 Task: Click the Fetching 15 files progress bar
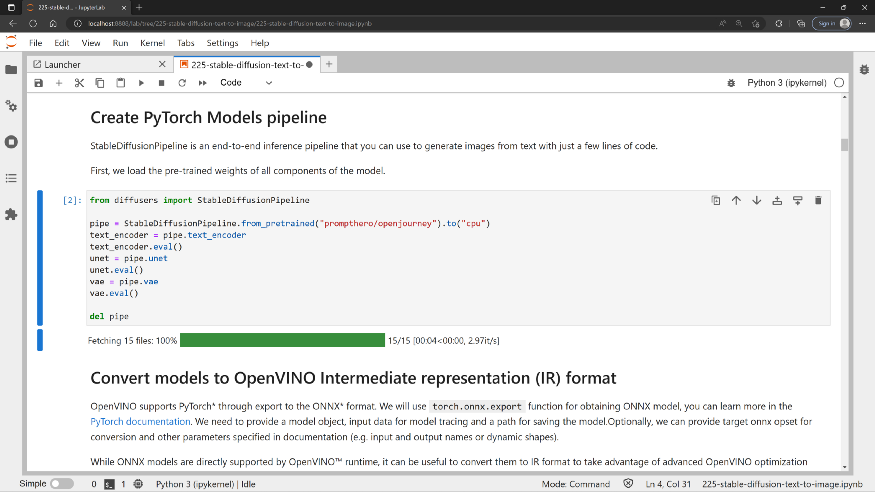282,341
